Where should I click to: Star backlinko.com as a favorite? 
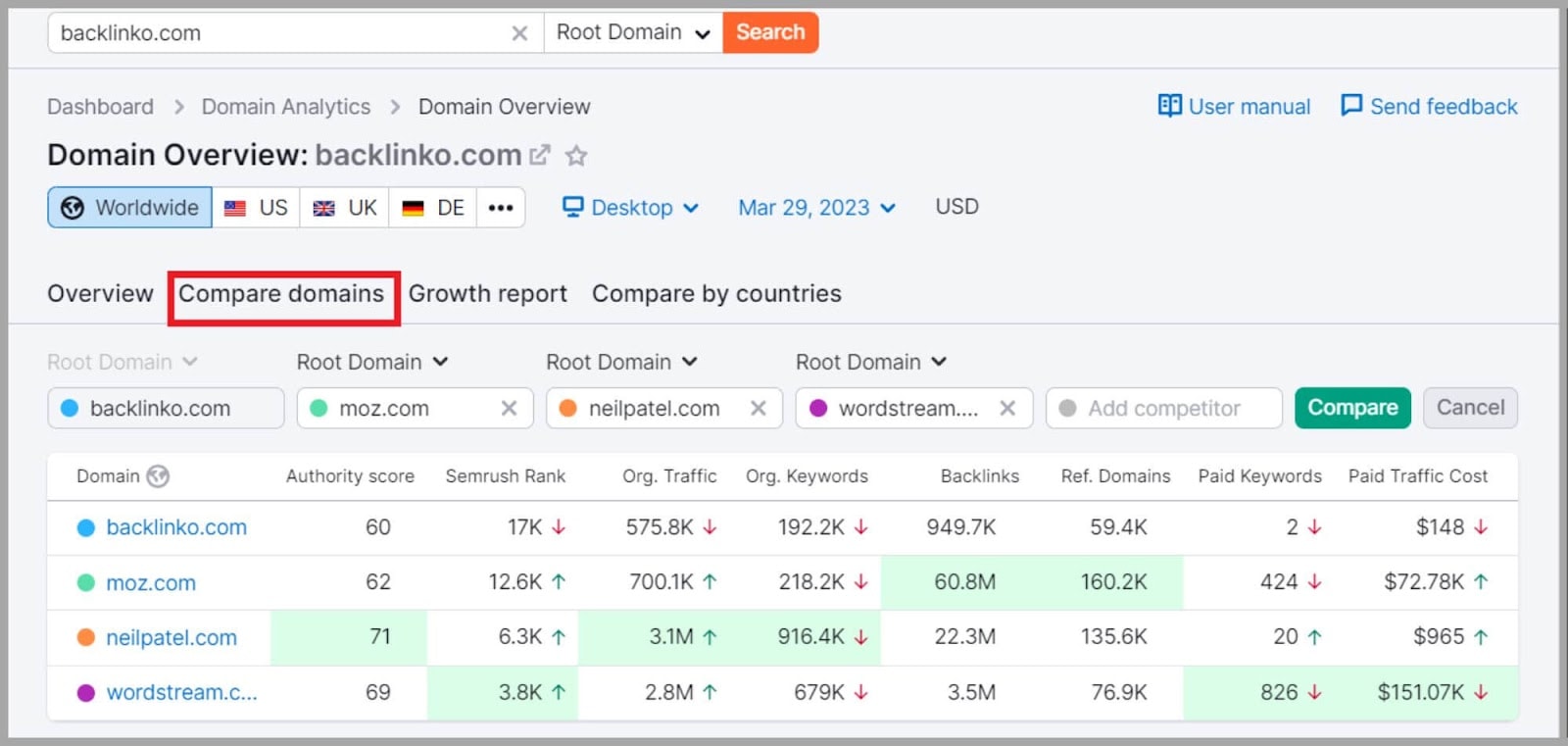coord(576,155)
